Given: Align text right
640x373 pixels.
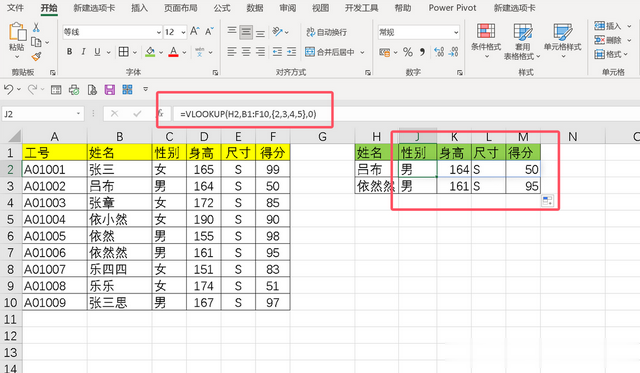Looking at the screenshot, I should click(x=260, y=52).
